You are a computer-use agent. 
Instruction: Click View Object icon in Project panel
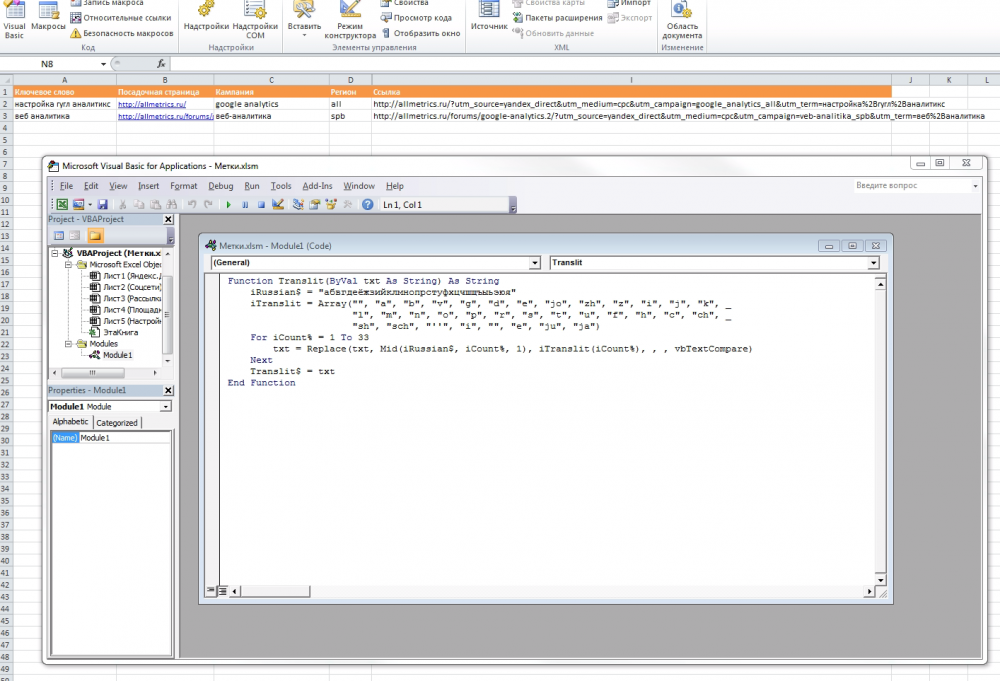coord(75,236)
